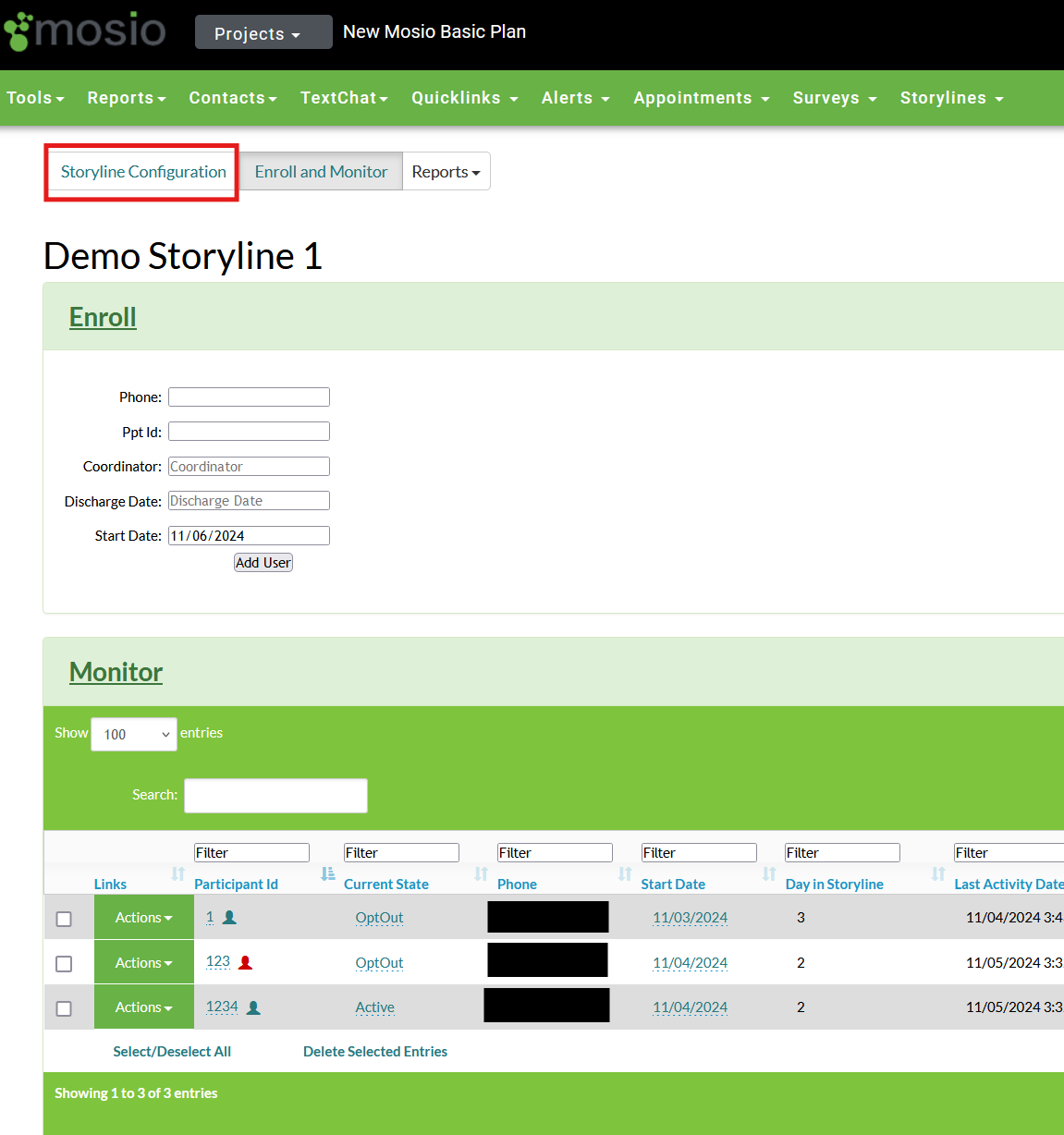
Task: Sort by the Participant Id column arrows
Action: [x=327, y=873]
